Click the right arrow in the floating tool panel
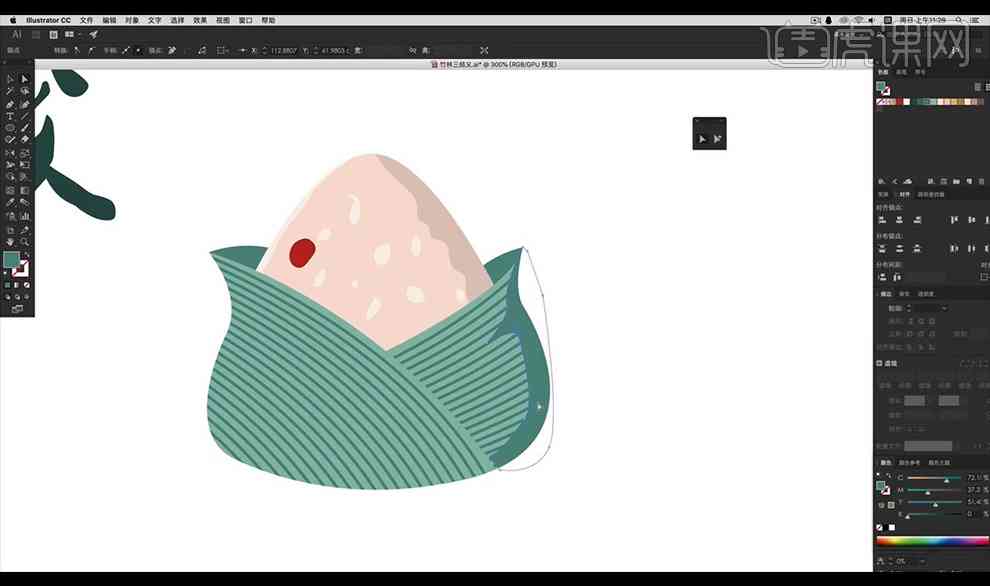Screen dimensions: 990x586 [x=717, y=139]
